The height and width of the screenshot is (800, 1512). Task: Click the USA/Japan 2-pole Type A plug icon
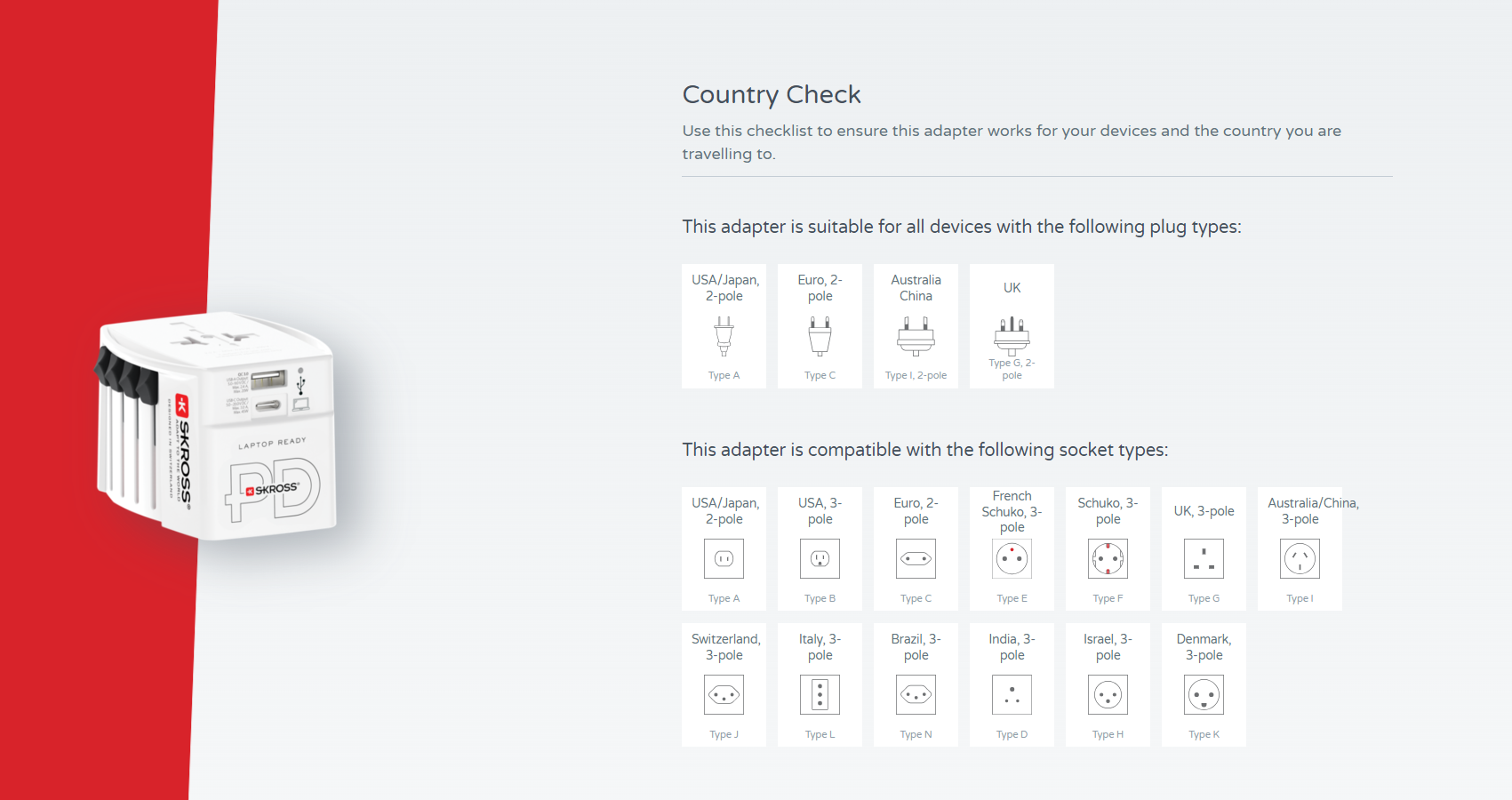click(x=724, y=336)
